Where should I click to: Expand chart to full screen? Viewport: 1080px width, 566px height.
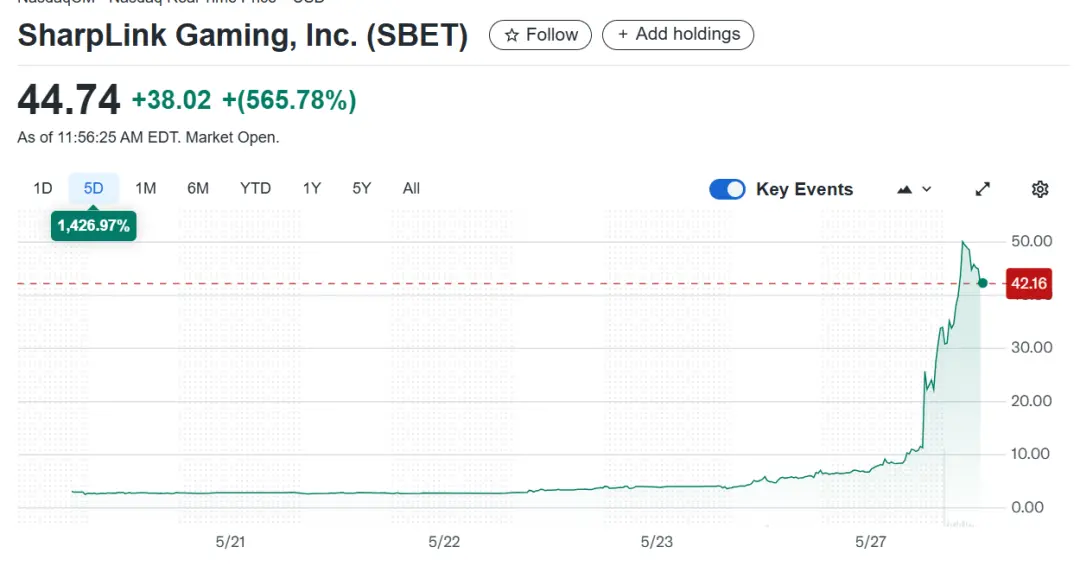(983, 189)
